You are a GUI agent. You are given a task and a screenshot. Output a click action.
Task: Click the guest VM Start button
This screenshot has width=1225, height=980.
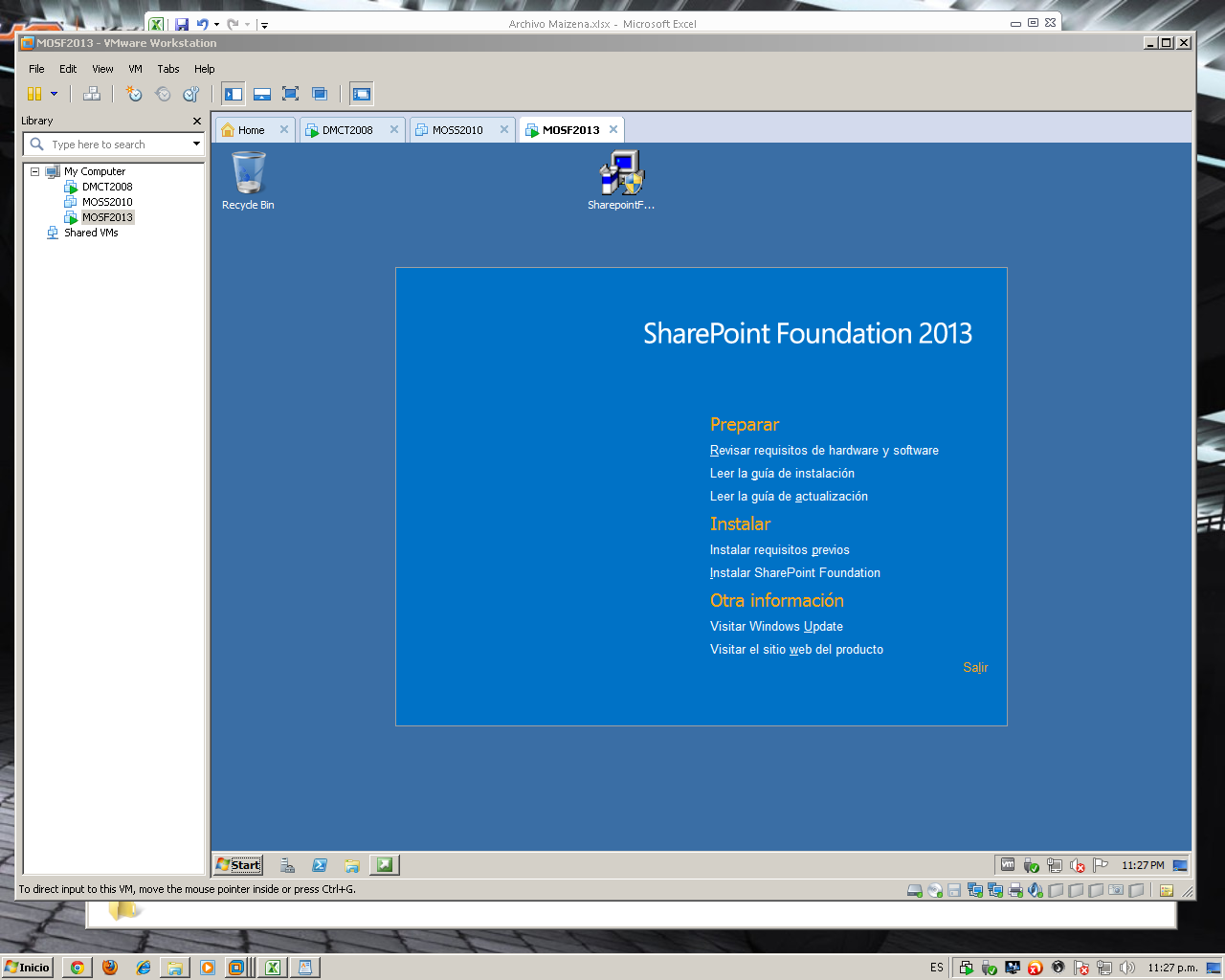tap(238, 865)
